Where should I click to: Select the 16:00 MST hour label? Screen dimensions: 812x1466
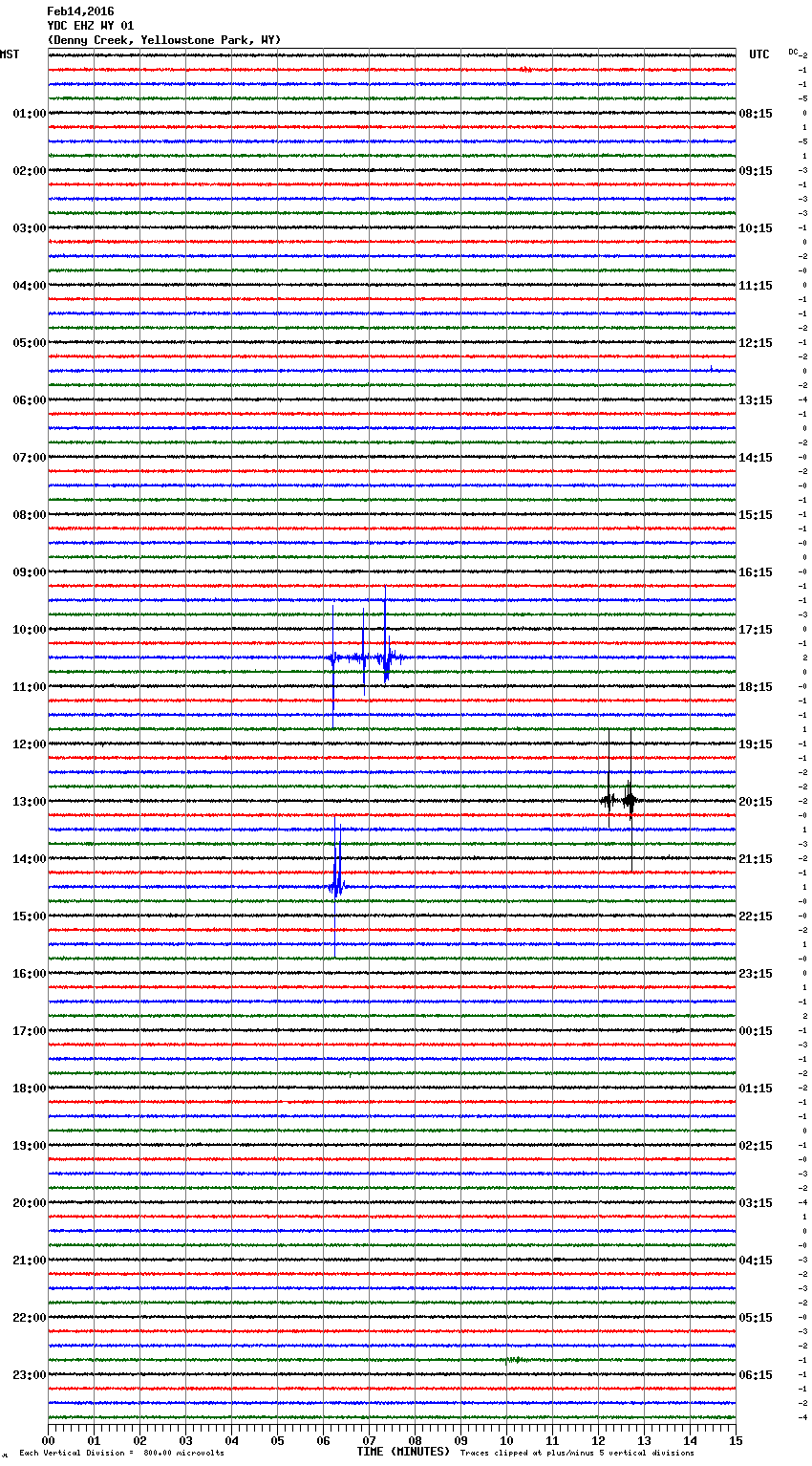(29, 974)
